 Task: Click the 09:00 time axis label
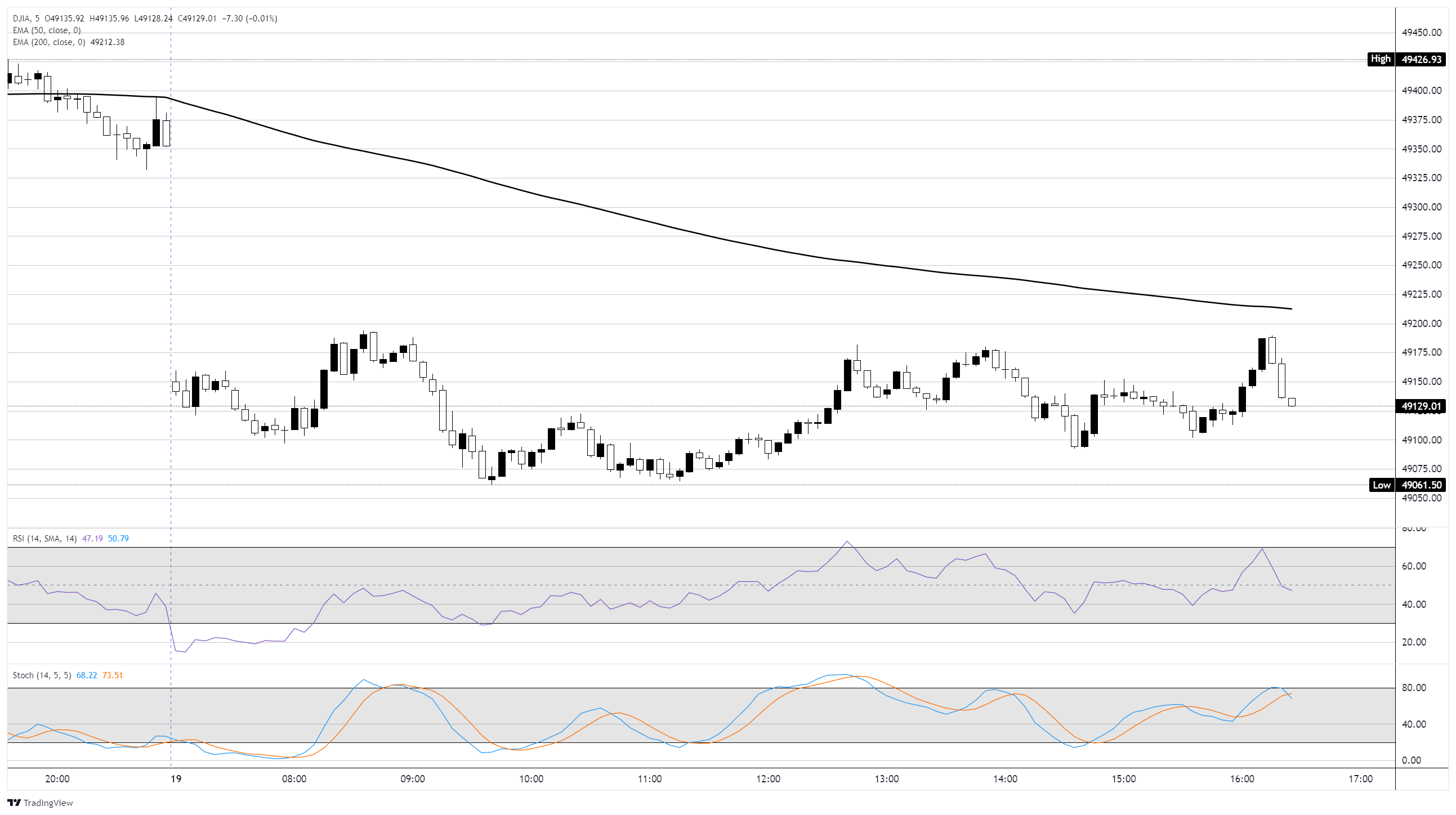click(x=413, y=779)
